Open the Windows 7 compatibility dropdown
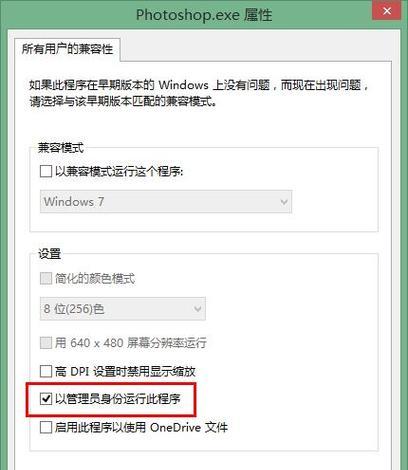408x470 pixels. (x=166, y=201)
